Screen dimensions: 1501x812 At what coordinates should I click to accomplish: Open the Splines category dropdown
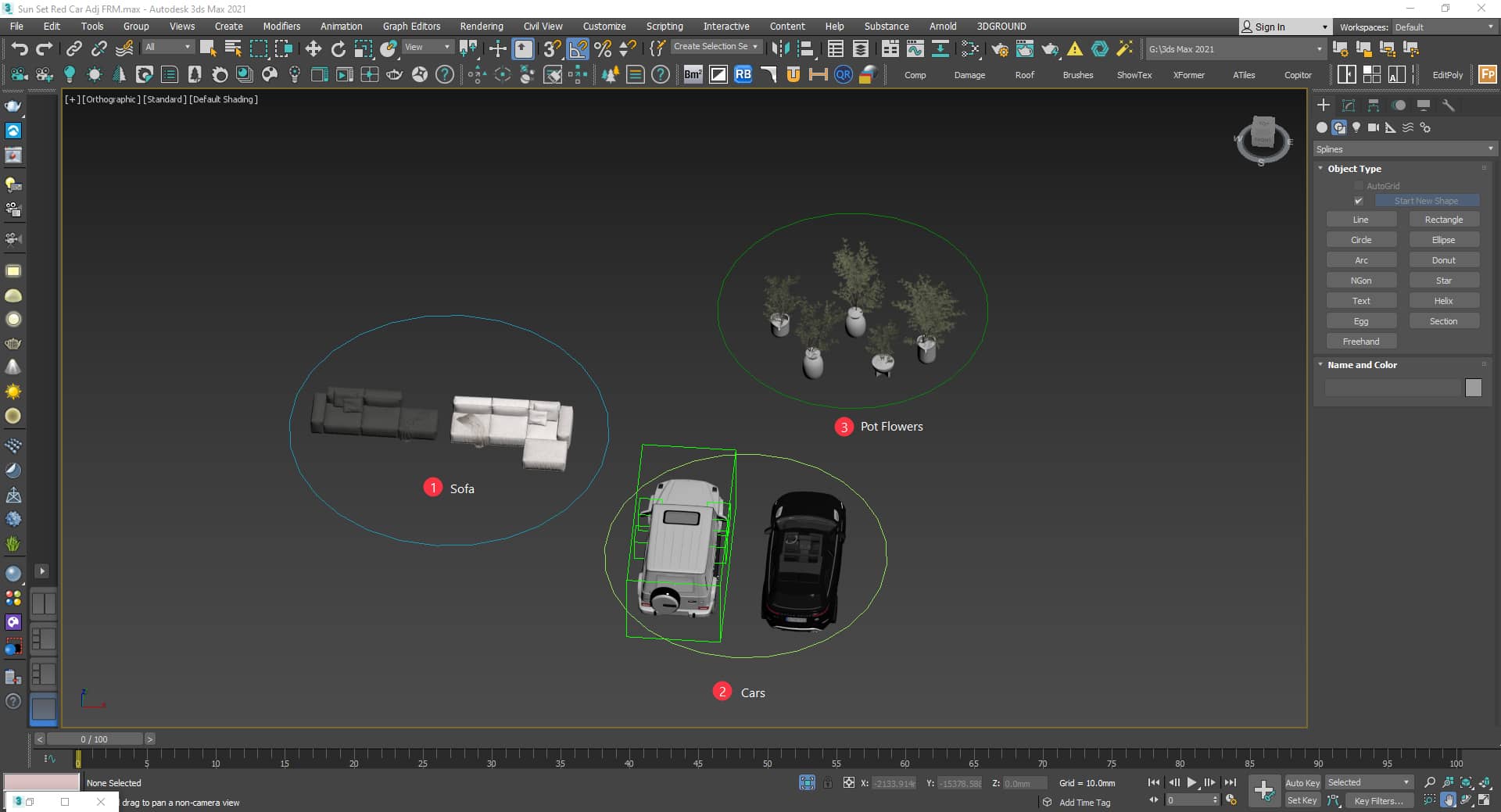click(1404, 148)
